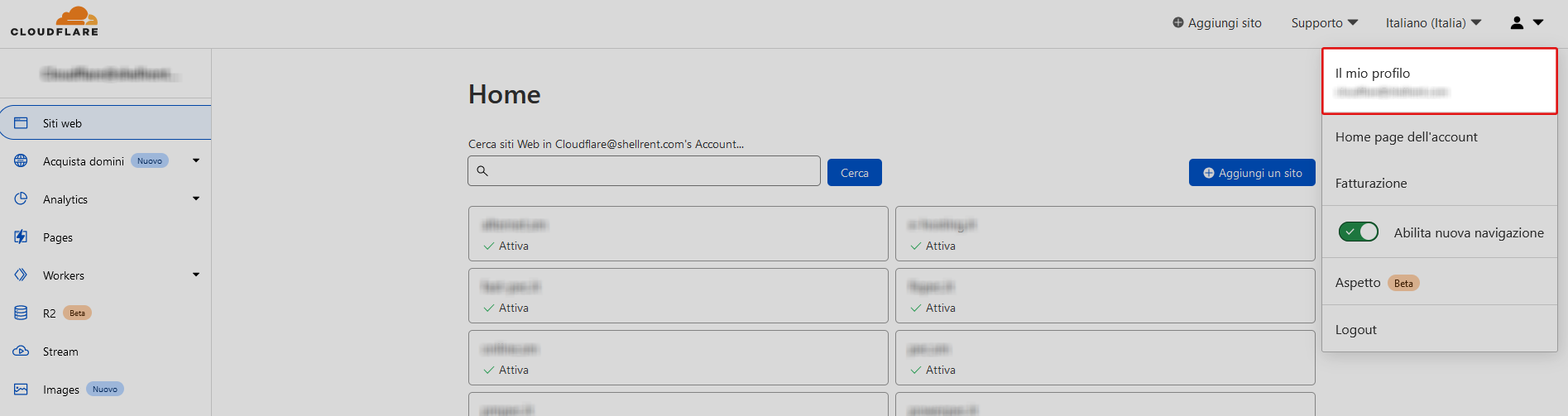1568x416 pixels.
Task: Expand the Acquista domini submenu arrow
Action: coord(196,160)
